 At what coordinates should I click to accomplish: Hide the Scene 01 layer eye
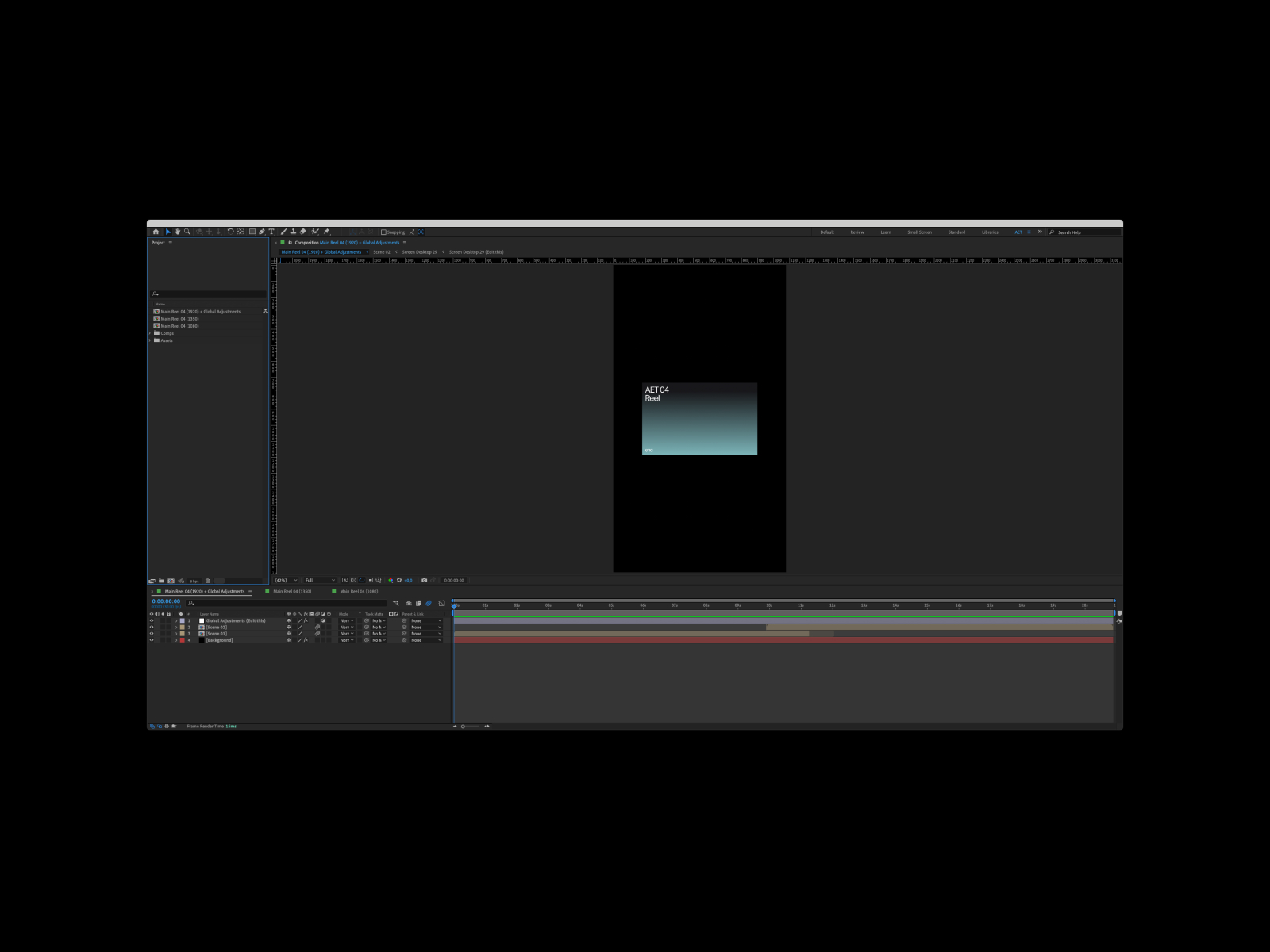[152, 634]
